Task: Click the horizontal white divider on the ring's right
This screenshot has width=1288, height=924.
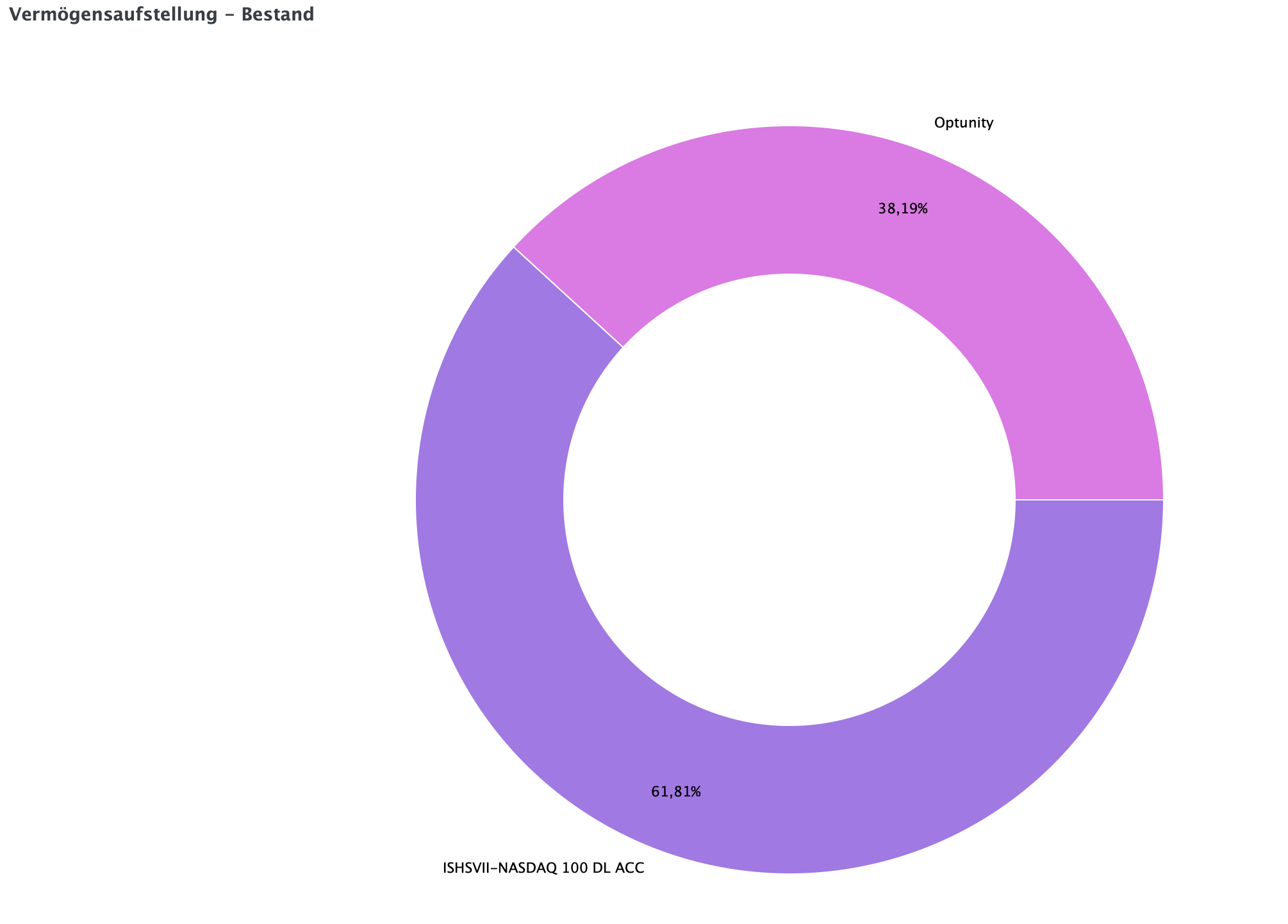Action: coord(1089,499)
